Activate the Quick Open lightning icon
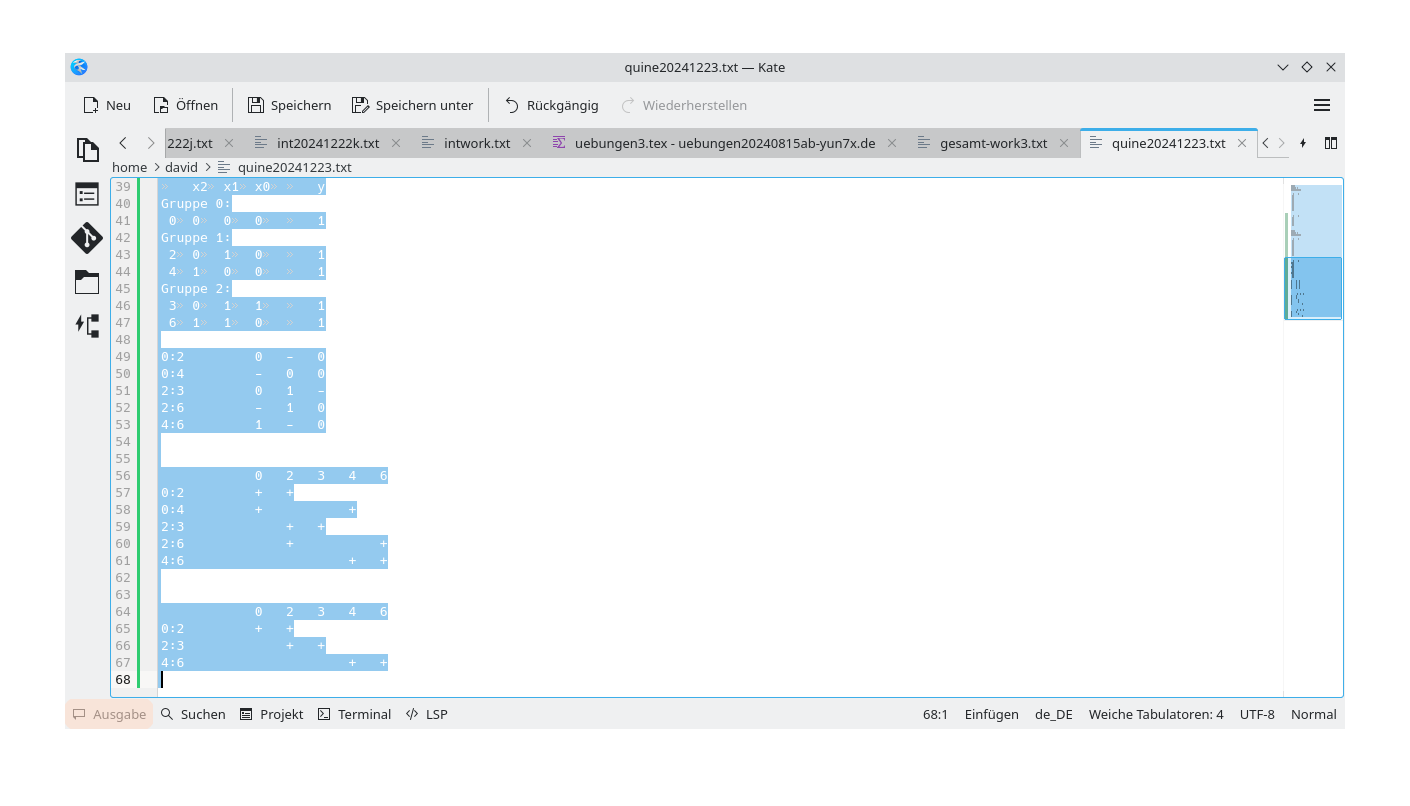The width and height of the screenshot is (1410, 806). point(1302,143)
